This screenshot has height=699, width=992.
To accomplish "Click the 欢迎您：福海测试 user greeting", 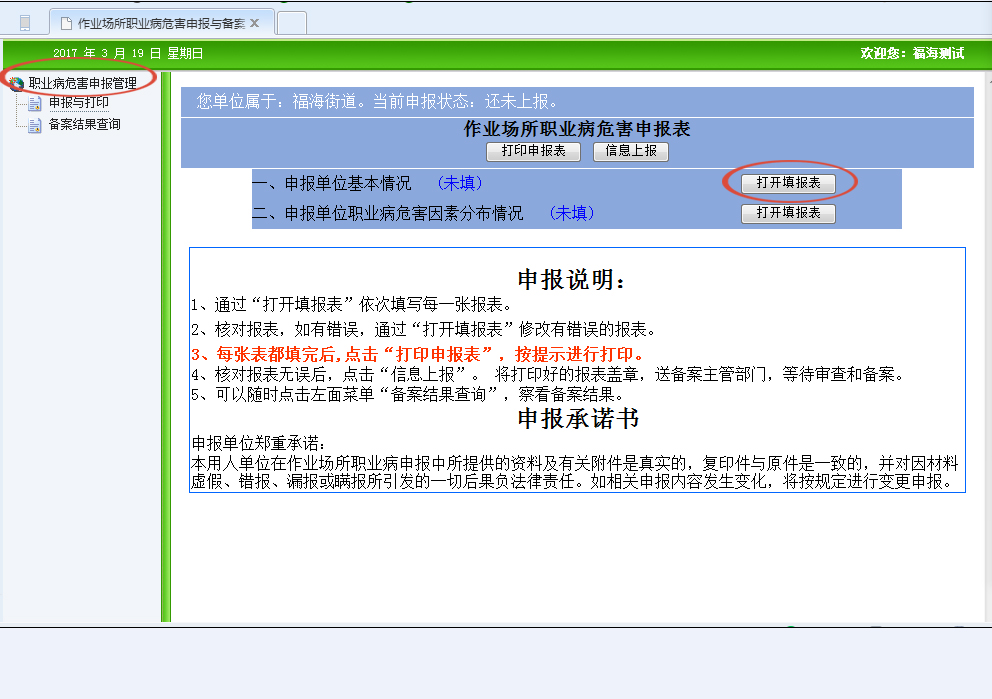I will [x=911, y=53].
